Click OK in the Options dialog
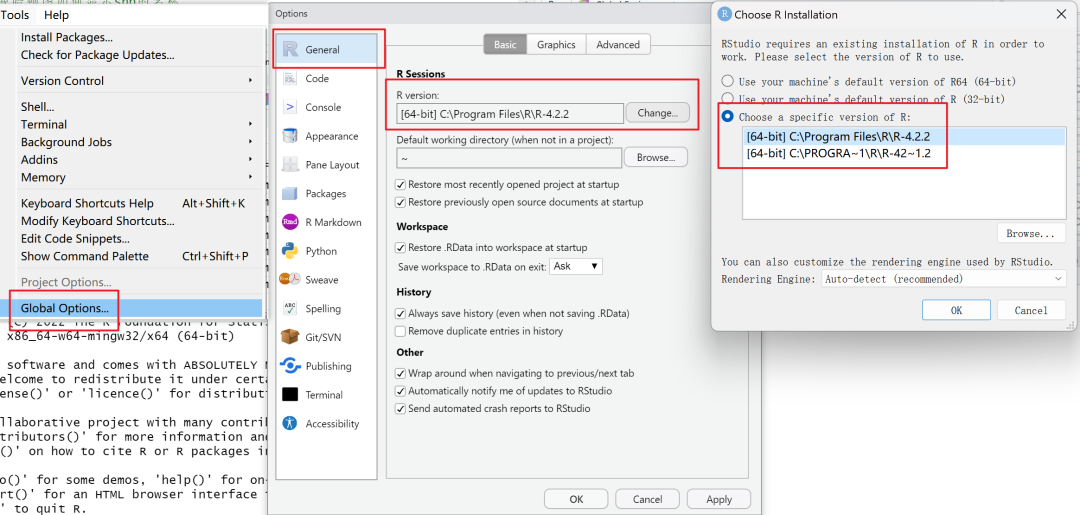Screen dimensions: 1080x515 click(577, 499)
